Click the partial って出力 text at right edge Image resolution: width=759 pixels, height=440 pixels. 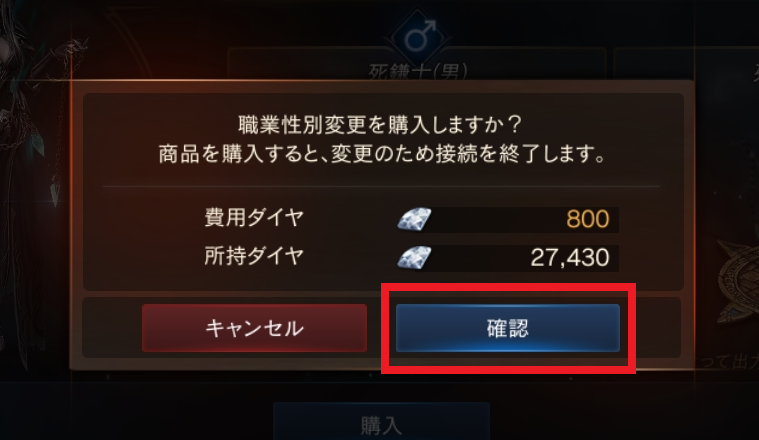pyautogui.click(x=726, y=363)
